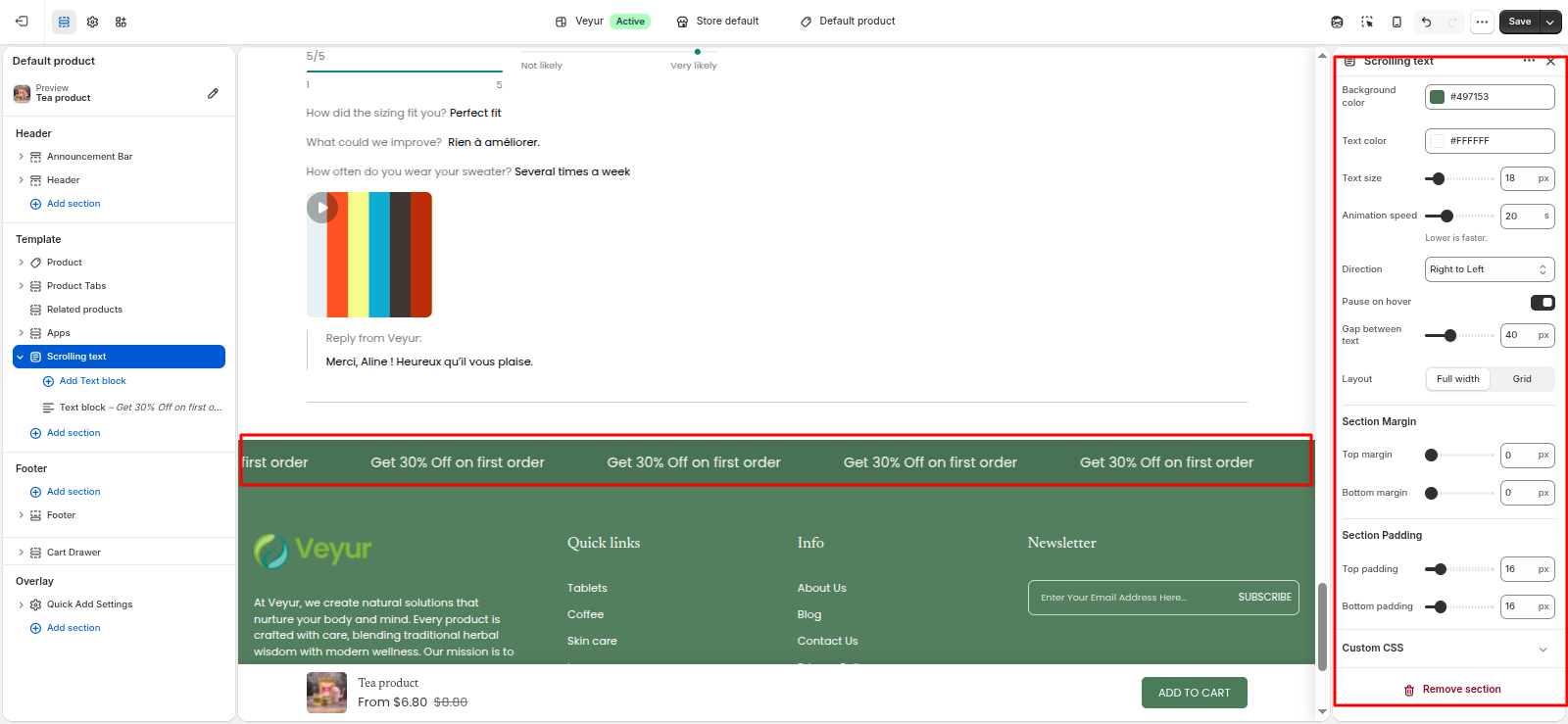Close the Scrolling text settings panel

pos(1550,62)
